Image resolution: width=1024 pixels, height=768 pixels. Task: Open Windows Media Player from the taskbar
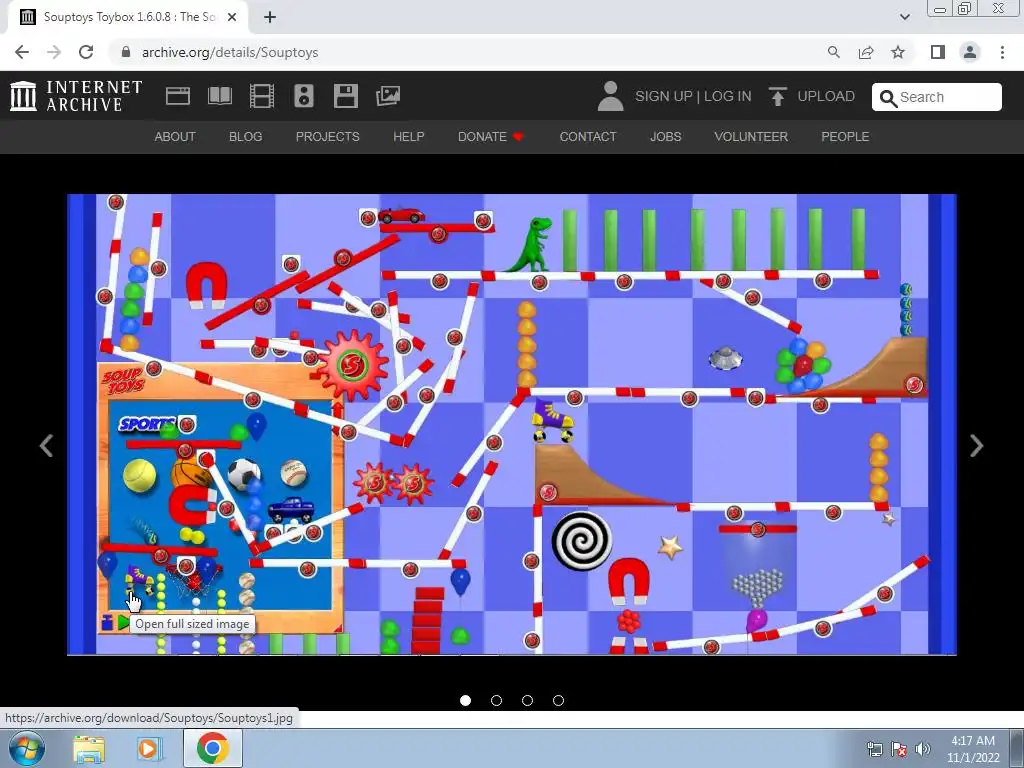(x=149, y=749)
